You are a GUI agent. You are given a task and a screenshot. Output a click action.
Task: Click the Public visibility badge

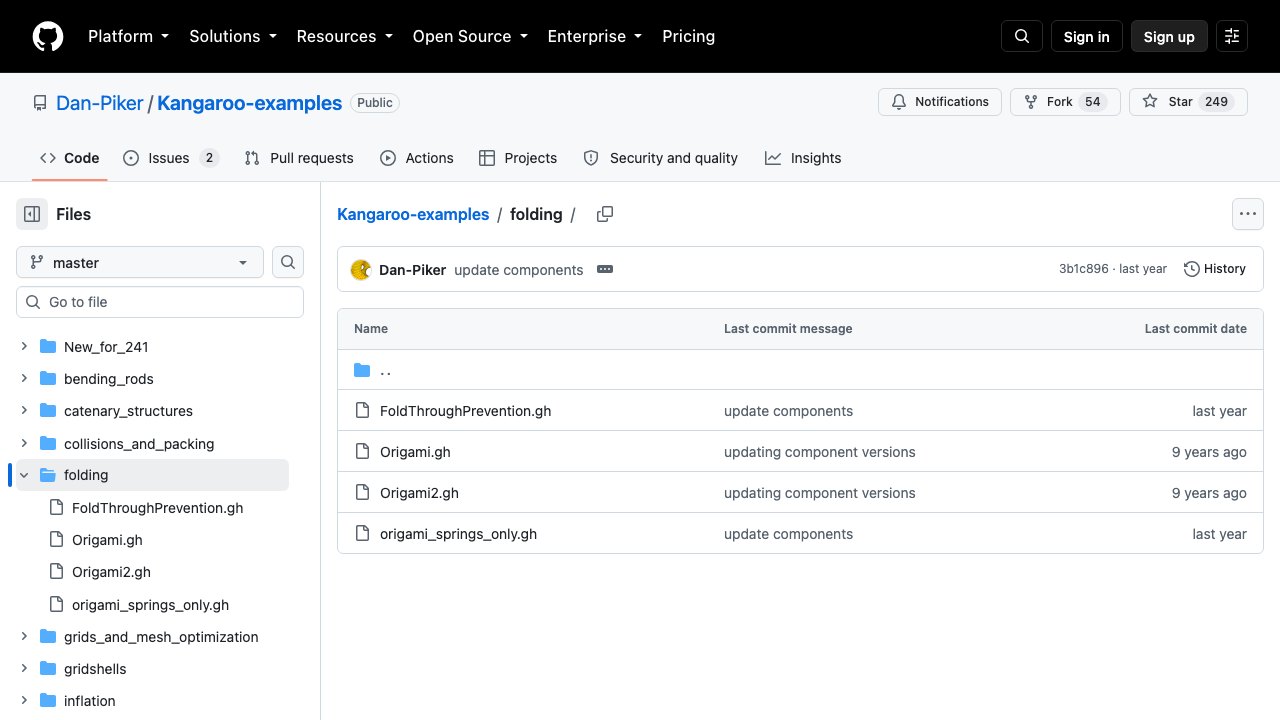(x=375, y=103)
